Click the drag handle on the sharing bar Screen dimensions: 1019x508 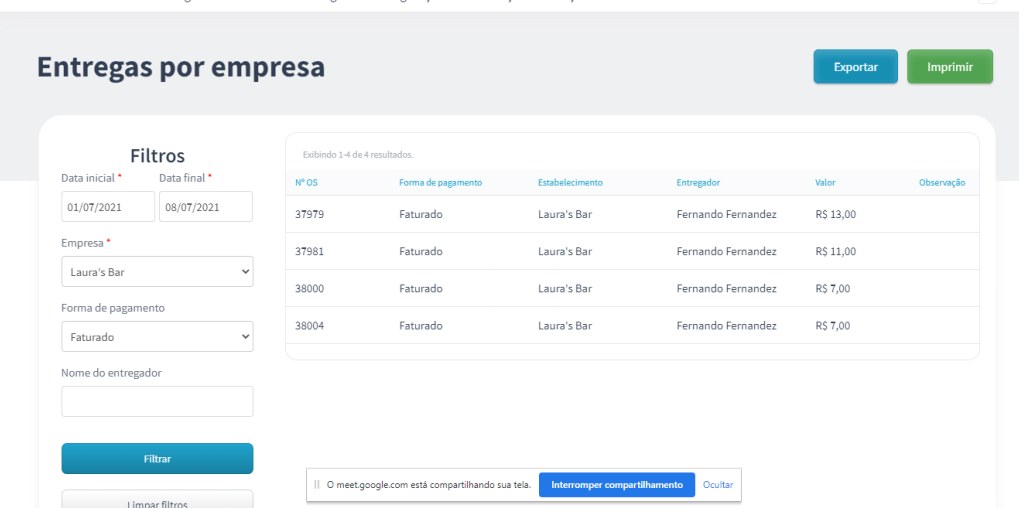pos(317,485)
